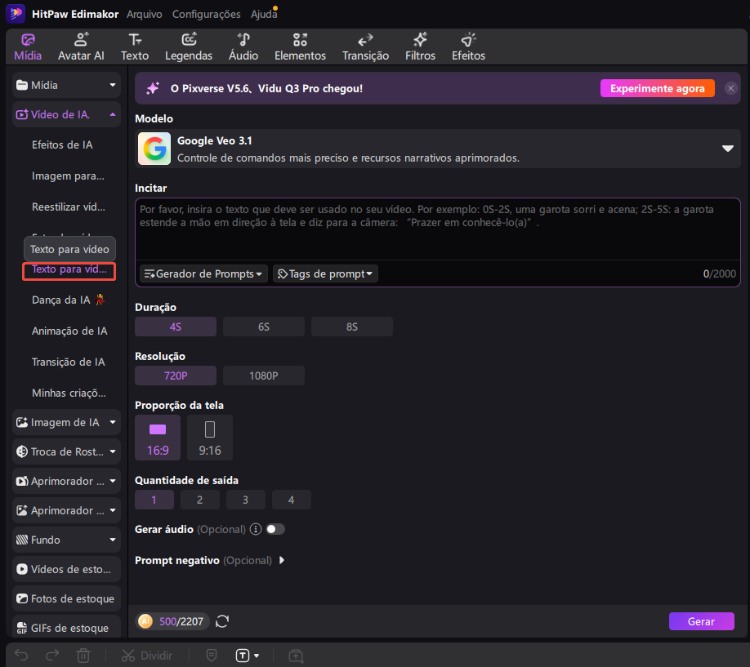Click the shield marker icon in bottom toolbar
This screenshot has height=667, width=750.
click(211, 655)
